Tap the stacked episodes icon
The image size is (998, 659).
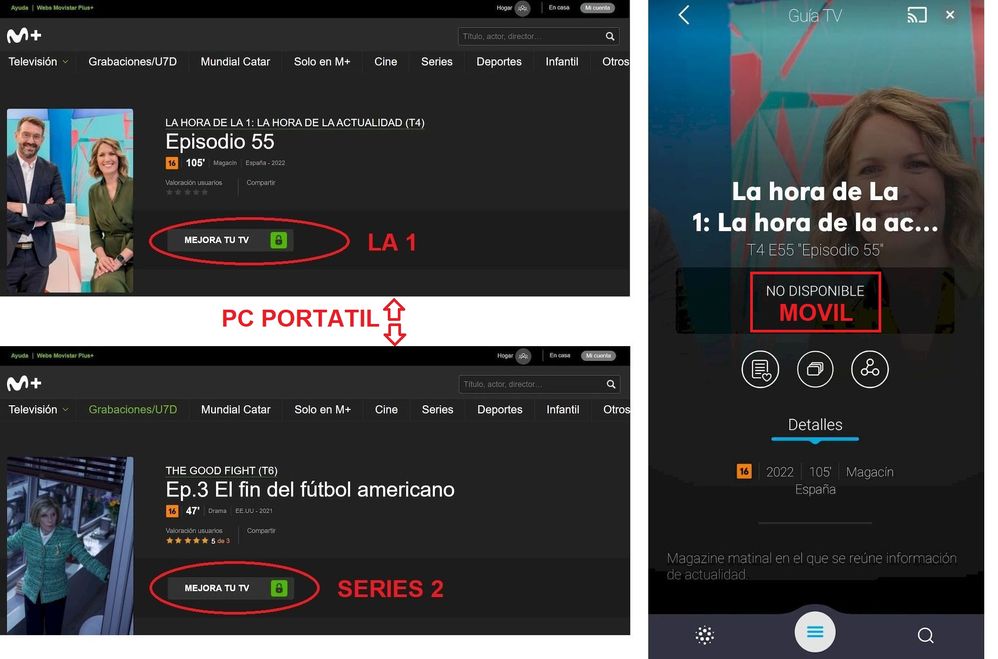point(815,369)
